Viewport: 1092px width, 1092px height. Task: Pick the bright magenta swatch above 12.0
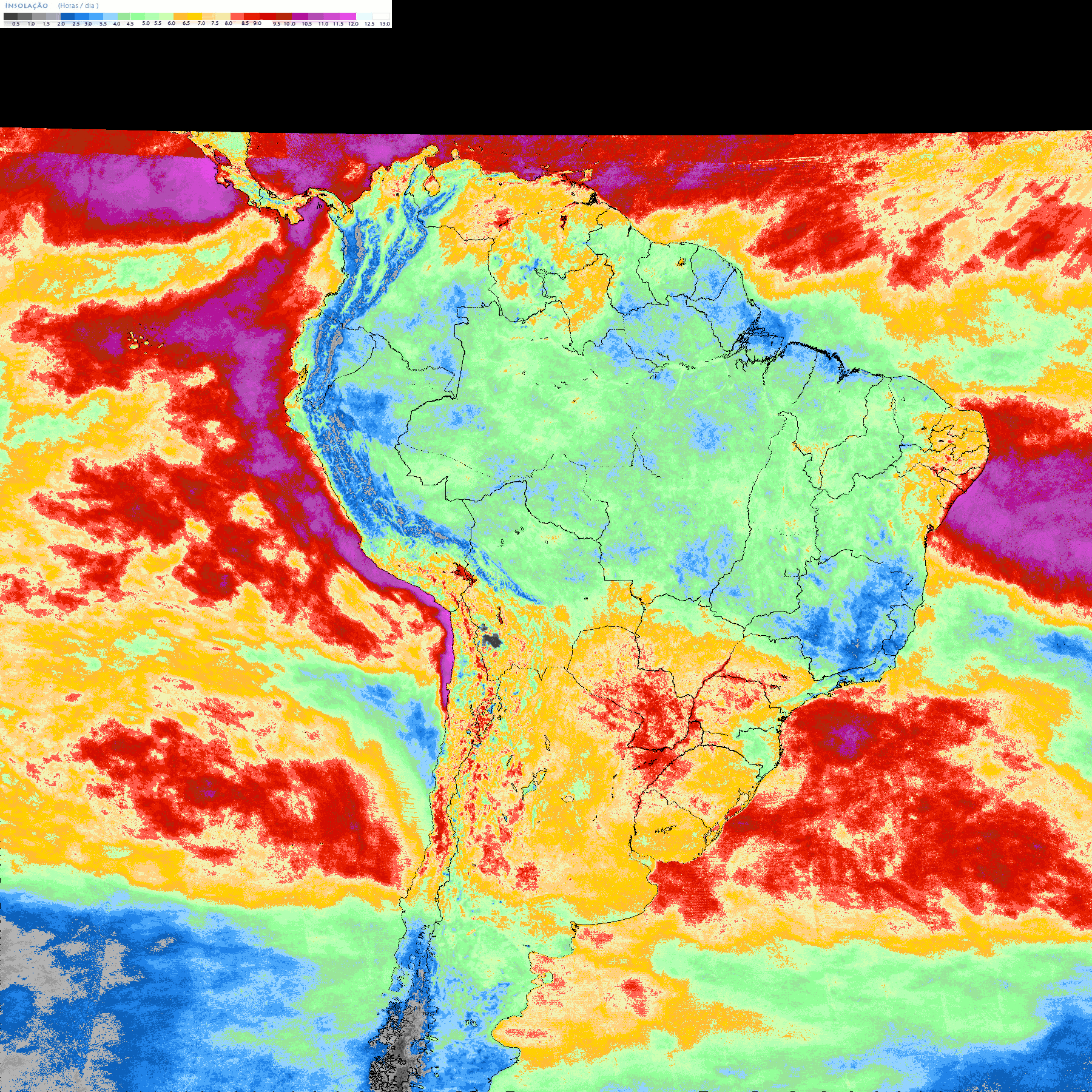(x=348, y=16)
